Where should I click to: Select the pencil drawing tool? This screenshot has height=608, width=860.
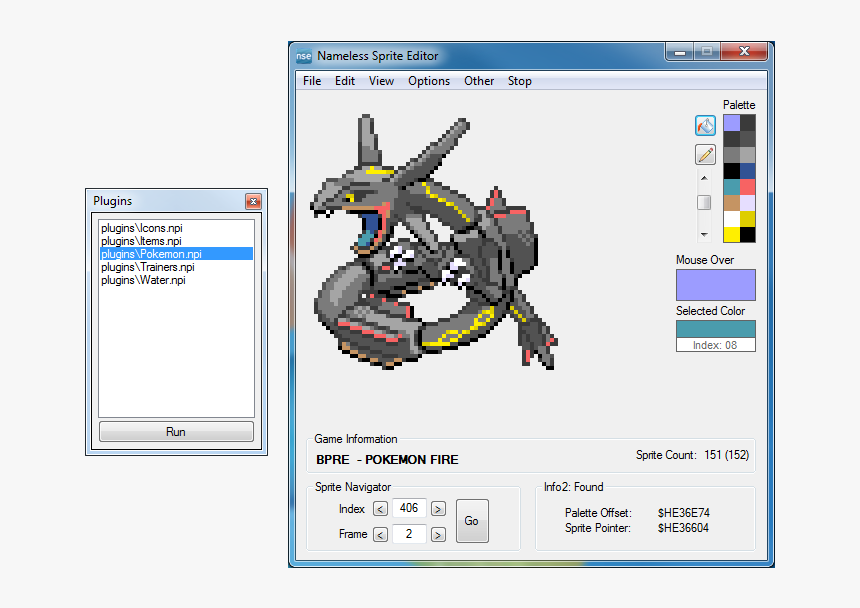(705, 155)
